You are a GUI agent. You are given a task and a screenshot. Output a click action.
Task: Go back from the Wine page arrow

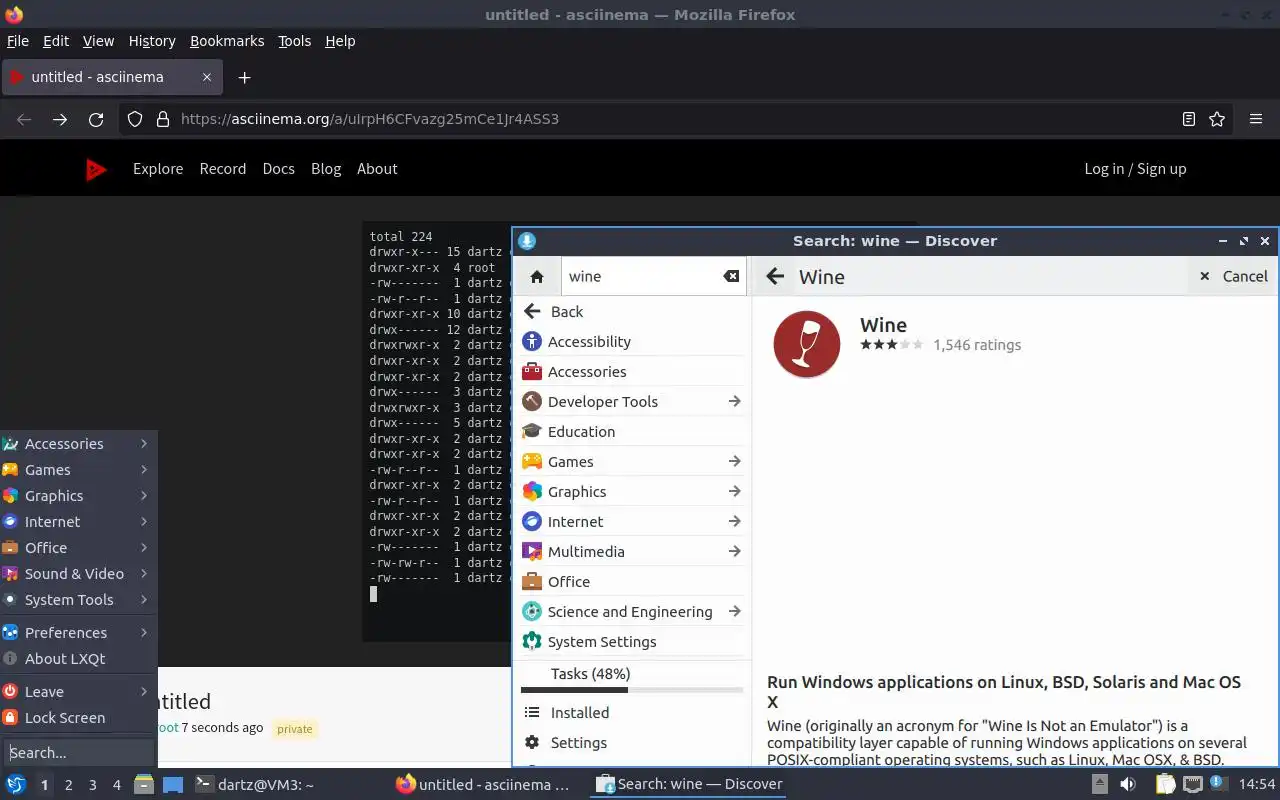click(775, 277)
